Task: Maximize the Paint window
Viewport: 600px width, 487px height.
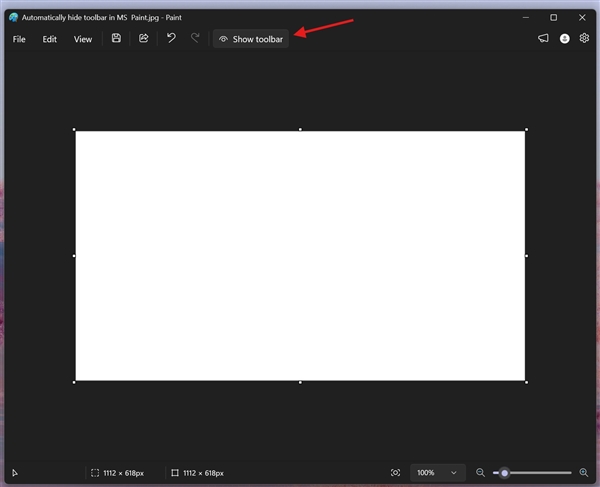Action: pyautogui.click(x=553, y=17)
